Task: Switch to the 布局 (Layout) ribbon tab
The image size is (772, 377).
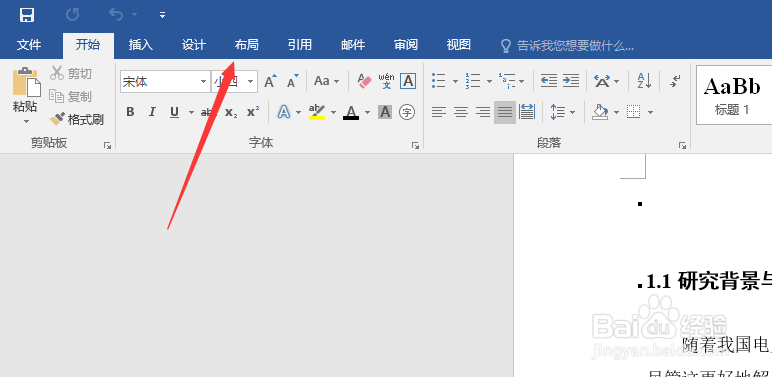Action: (x=247, y=45)
